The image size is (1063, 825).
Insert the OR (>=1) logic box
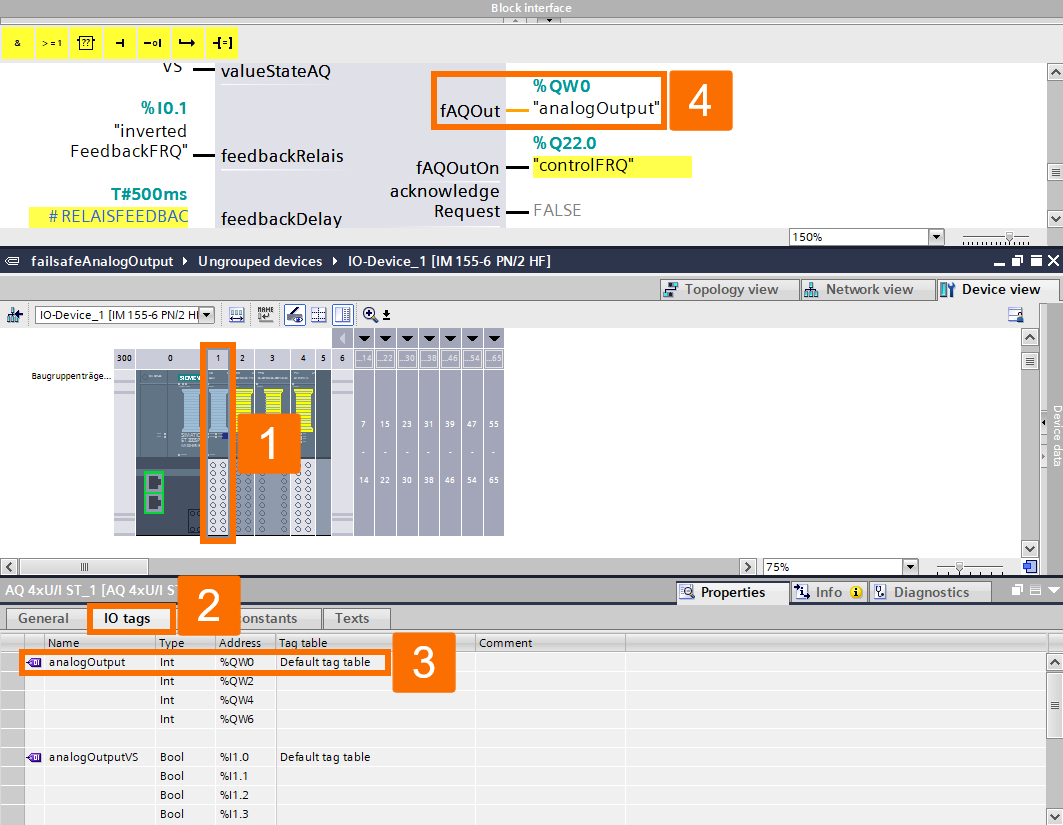(x=52, y=43)
